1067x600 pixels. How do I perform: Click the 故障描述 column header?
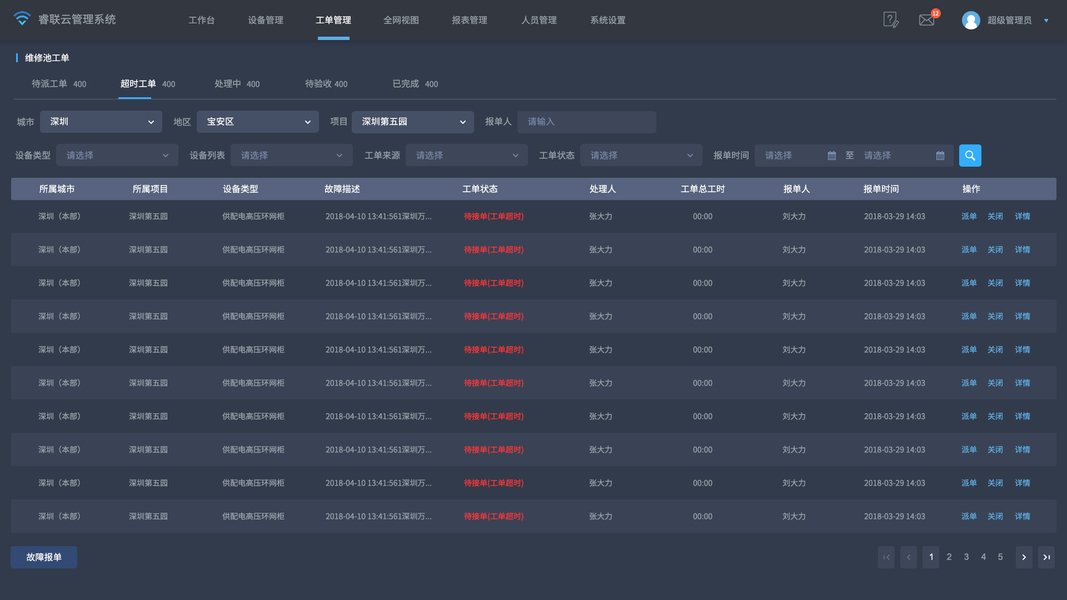click(342, 189)
